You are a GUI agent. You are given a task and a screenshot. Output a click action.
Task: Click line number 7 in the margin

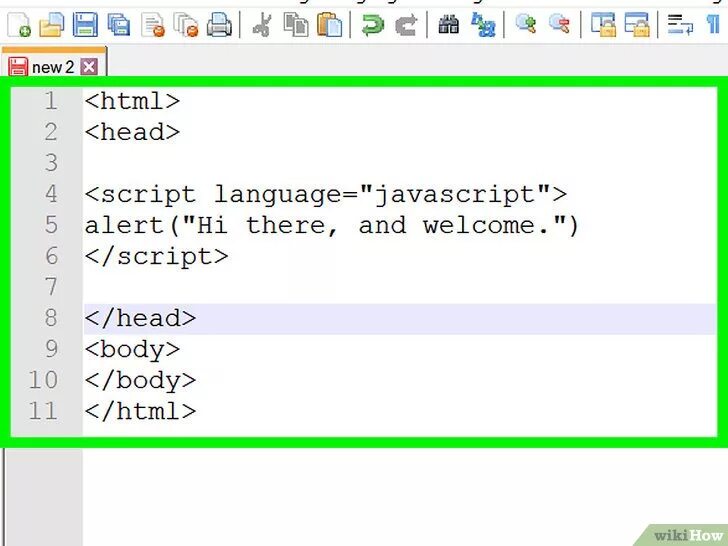(x=52, y=287)
